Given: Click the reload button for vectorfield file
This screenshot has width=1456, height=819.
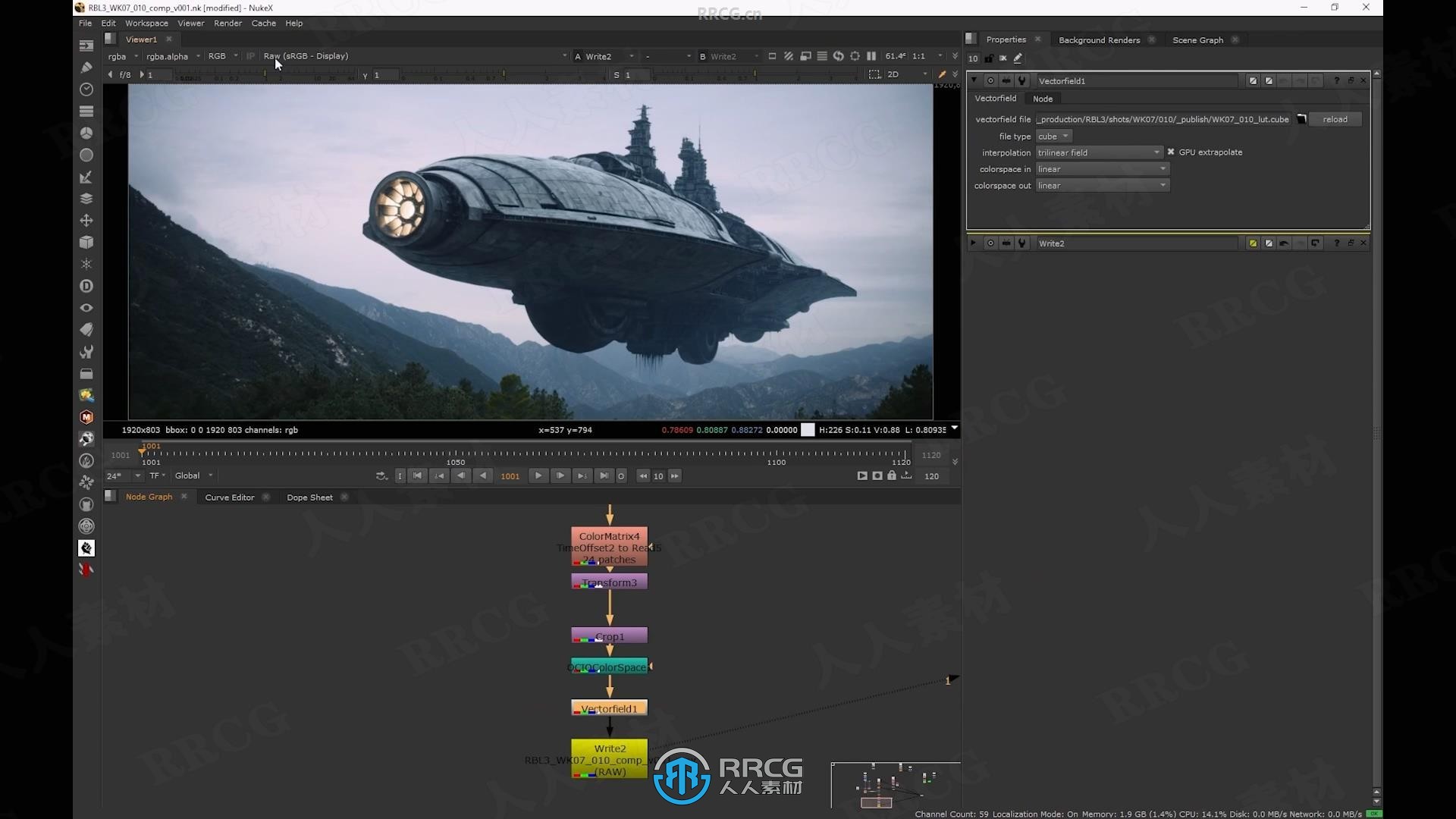Looking at the screenshot, I should click(1335, 119).
